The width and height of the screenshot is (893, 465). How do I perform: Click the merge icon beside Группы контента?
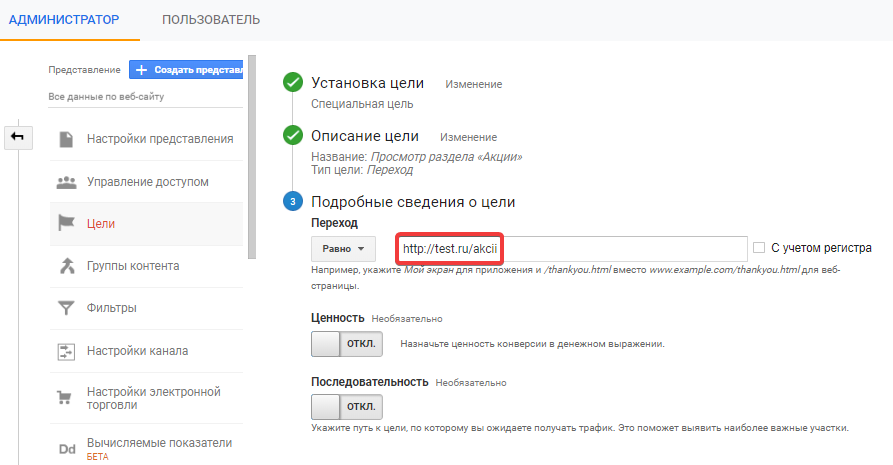click(x=67, y=266)
